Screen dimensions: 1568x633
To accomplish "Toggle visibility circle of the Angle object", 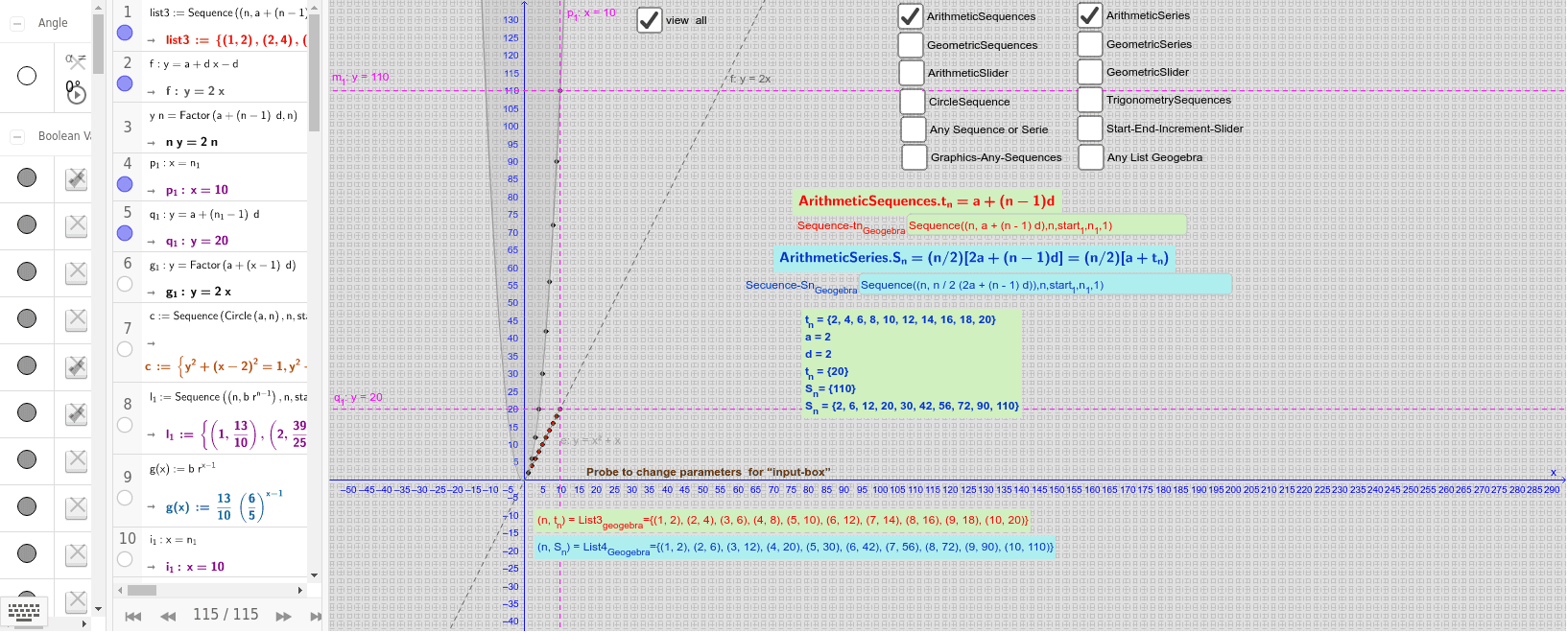I will (x=27, y=76).
